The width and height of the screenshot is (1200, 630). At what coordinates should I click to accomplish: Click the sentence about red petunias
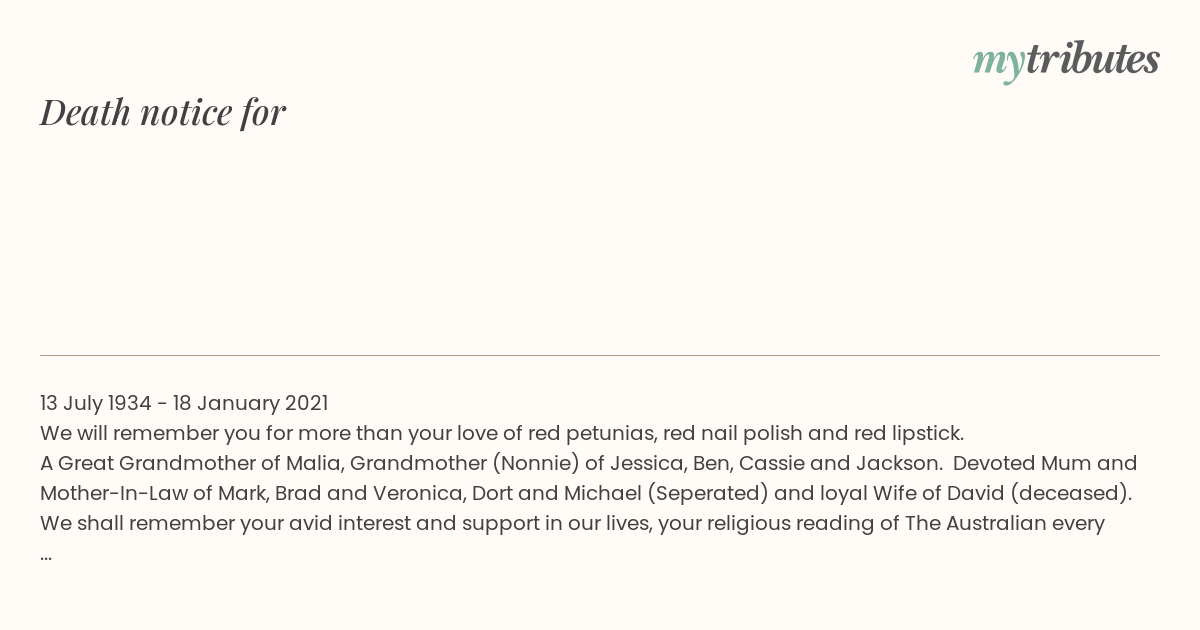pyautogui.click(x=502, y=433)
